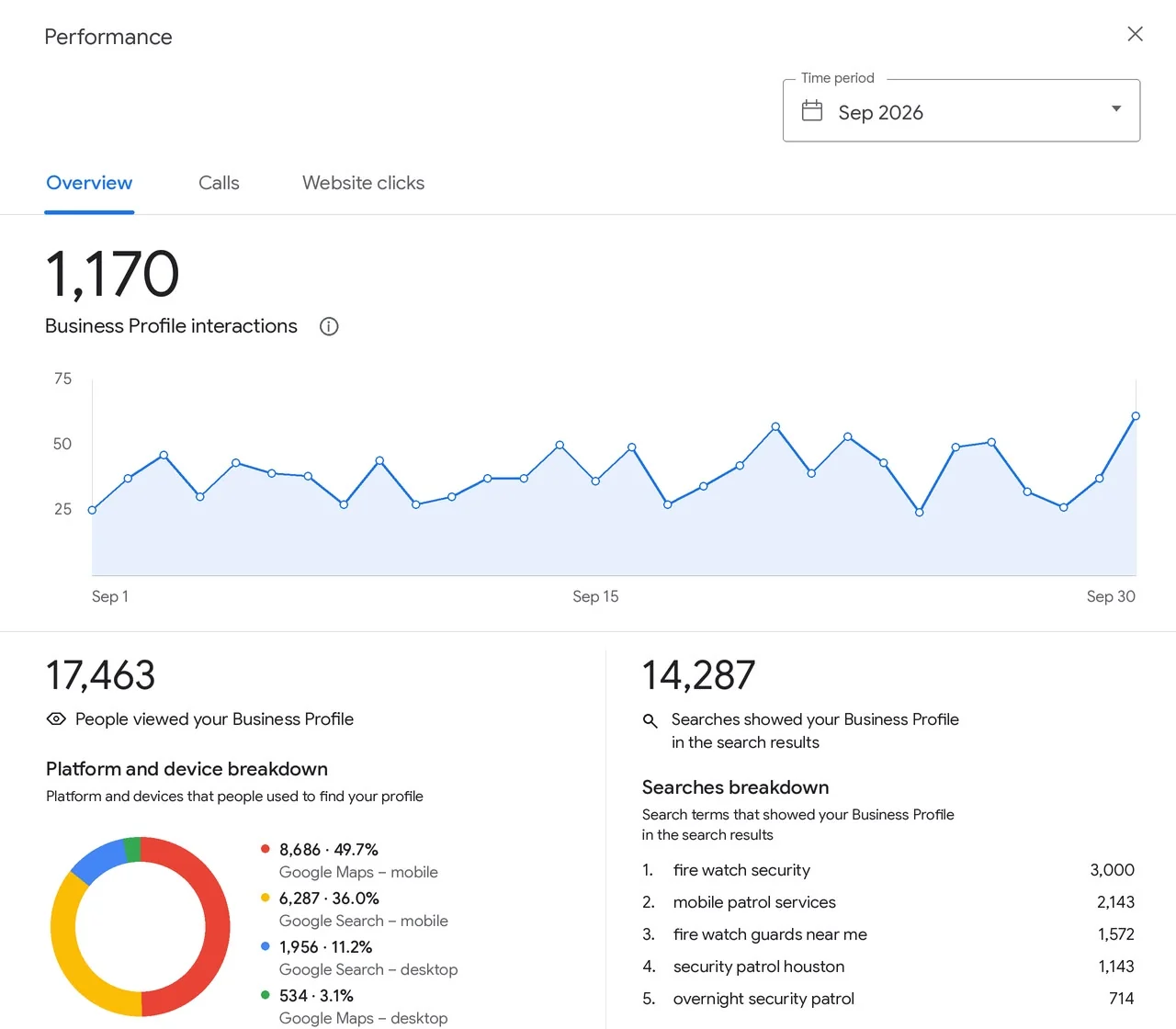Click the '8,686 · 49.7%' legend value
The width and height of the screenshot is (1176, 1029).
(329, 850)
